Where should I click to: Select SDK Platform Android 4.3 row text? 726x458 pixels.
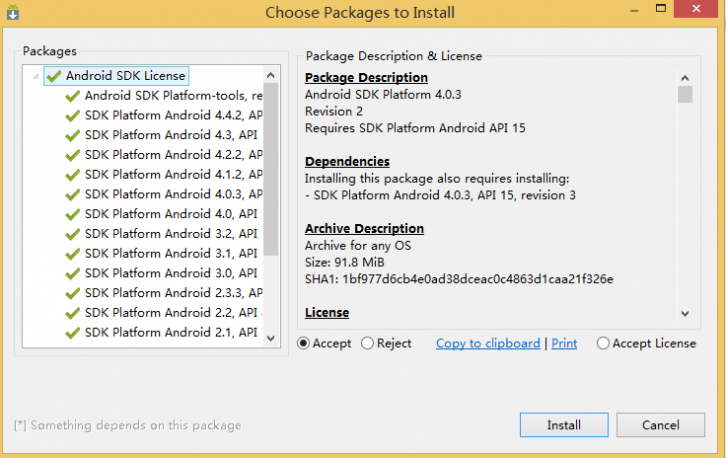[x=171, y=135]
